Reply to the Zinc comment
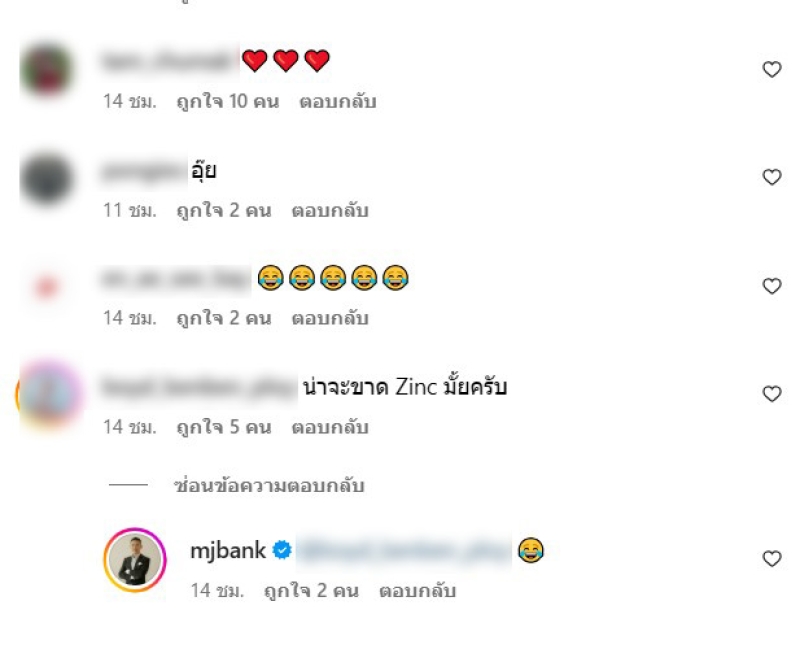800x649 pixels. coord(330,427)
